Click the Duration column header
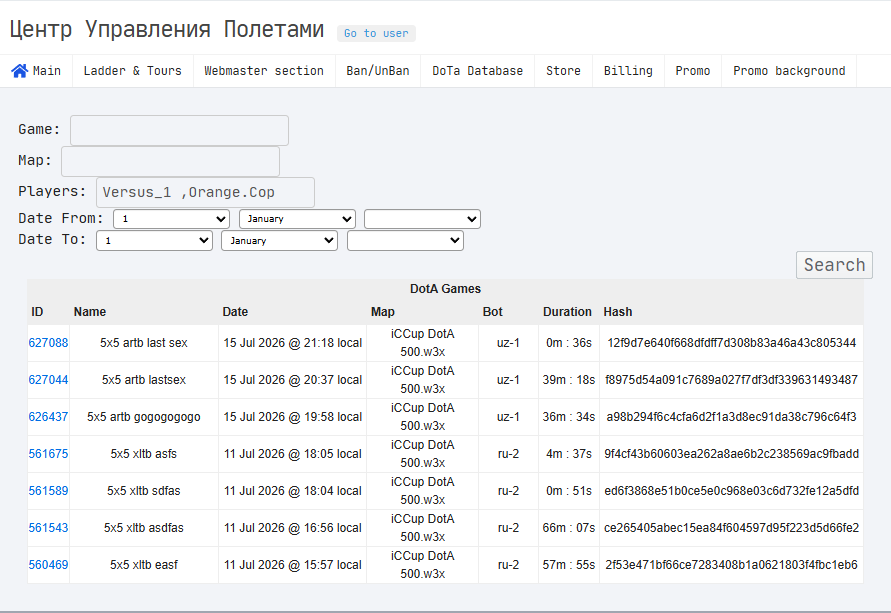 pos(567,311)
